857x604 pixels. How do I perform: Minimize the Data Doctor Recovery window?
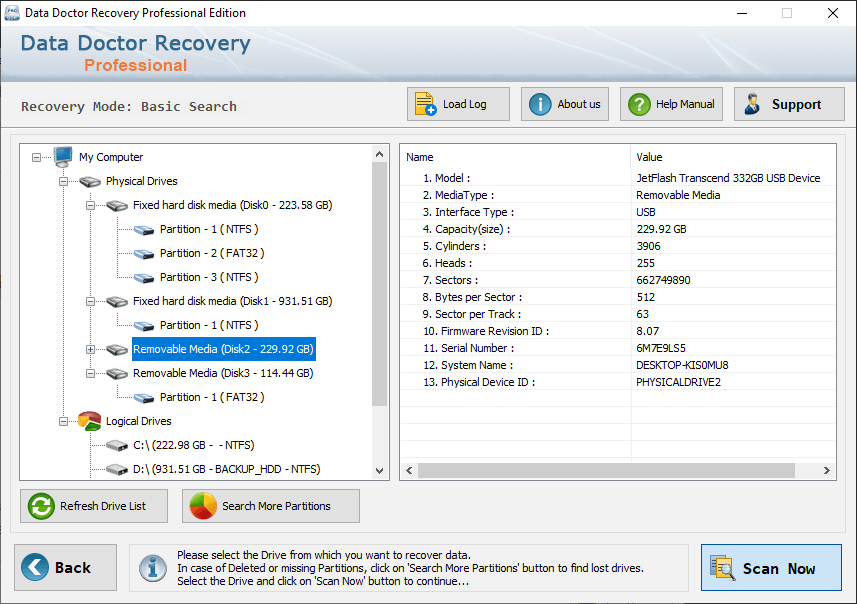tap(742, 13)
